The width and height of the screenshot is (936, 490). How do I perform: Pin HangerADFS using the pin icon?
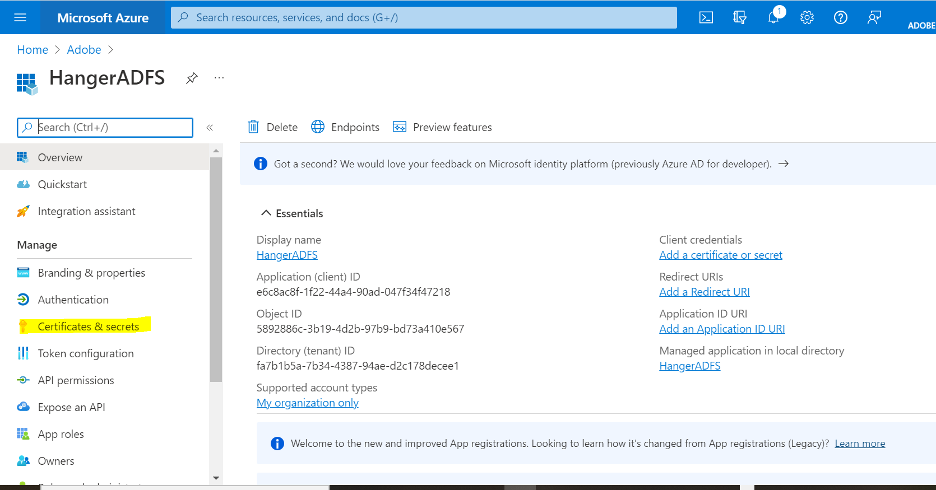pos(190,78)
